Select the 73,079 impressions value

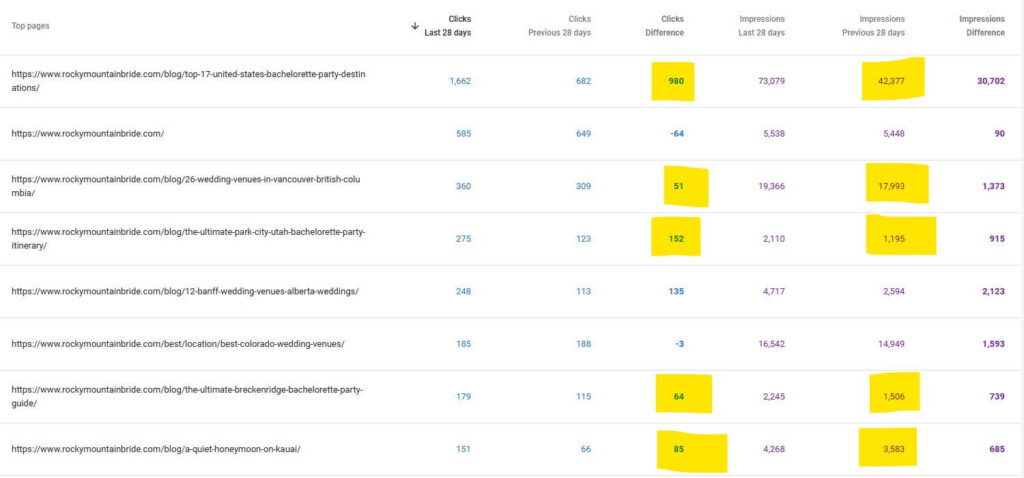pyautogui.click(x=771, y=82)
